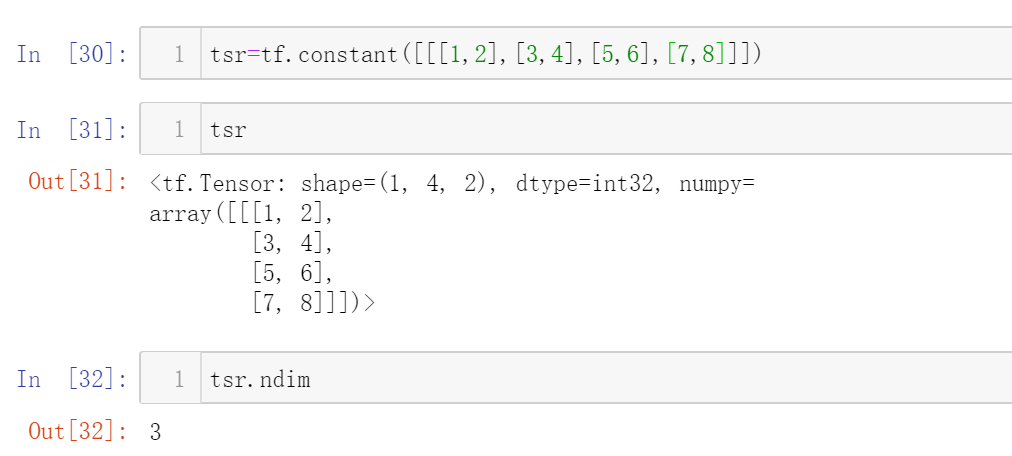Click line number 1 in cell 31
The width and height of the screenshot is (1012, 456).
(179, 130)
